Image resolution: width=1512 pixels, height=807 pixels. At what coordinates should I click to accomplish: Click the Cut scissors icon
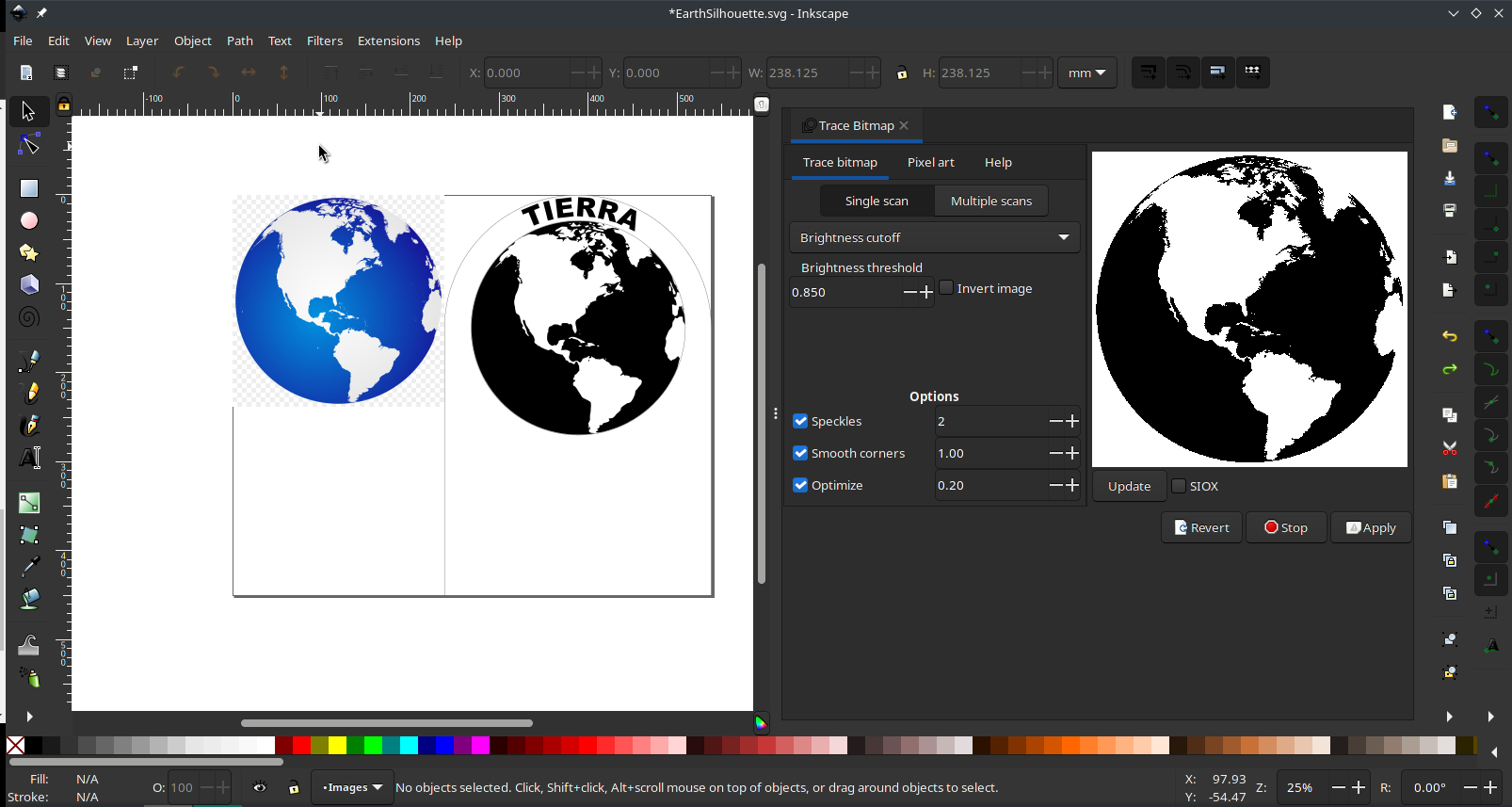tap(1450, 448)
